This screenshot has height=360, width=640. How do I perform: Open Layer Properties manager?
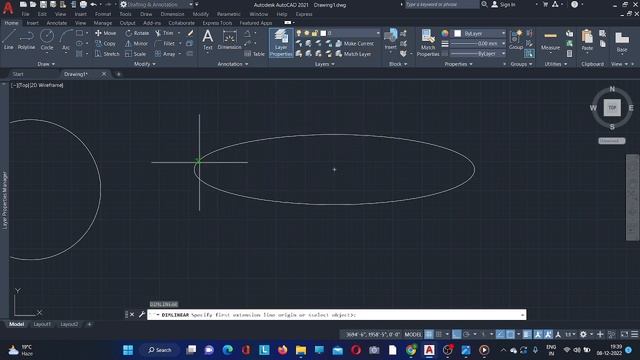click(x=281, y=42)
